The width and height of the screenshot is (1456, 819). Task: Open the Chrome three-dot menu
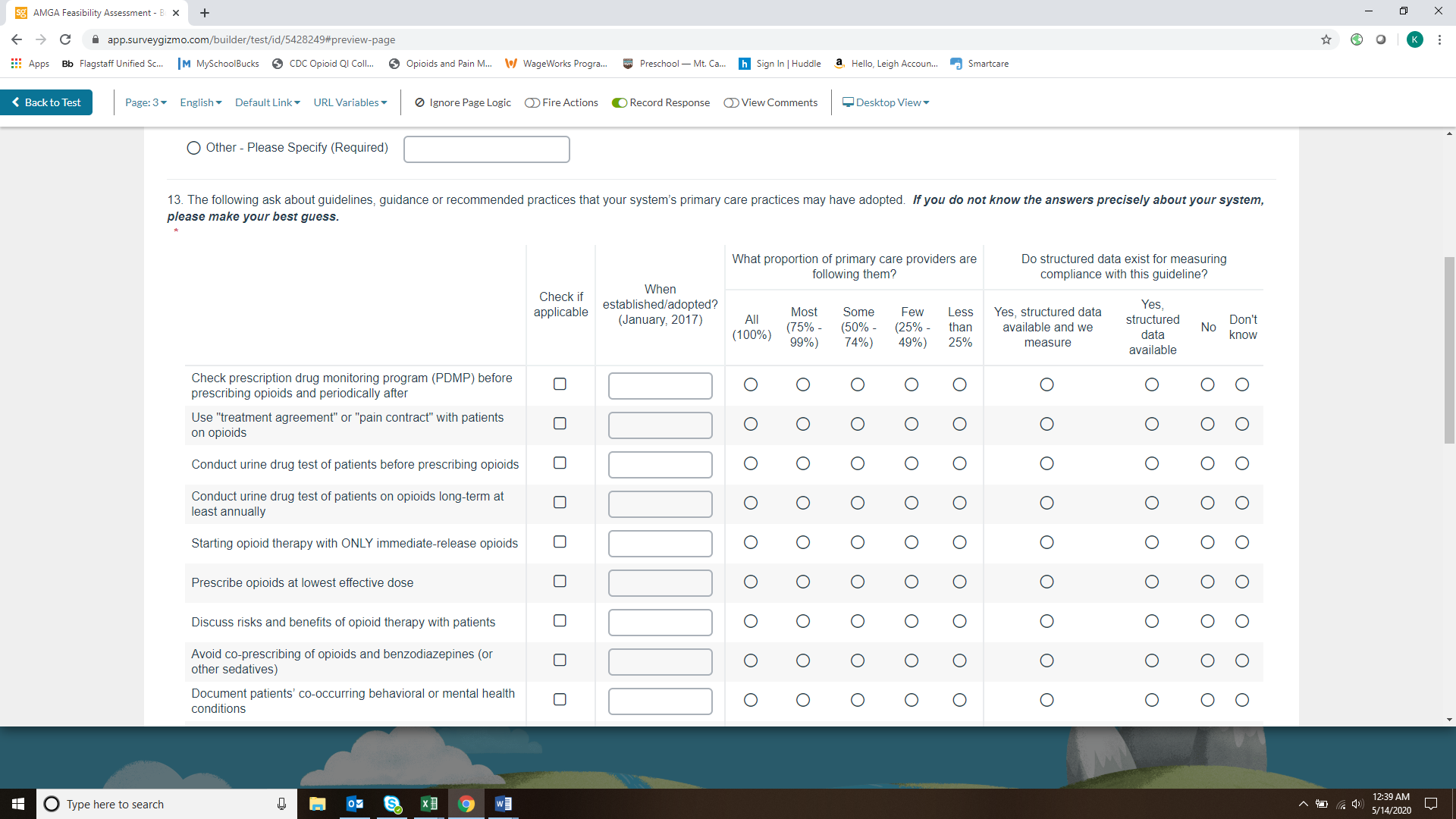coord(1439,39)
